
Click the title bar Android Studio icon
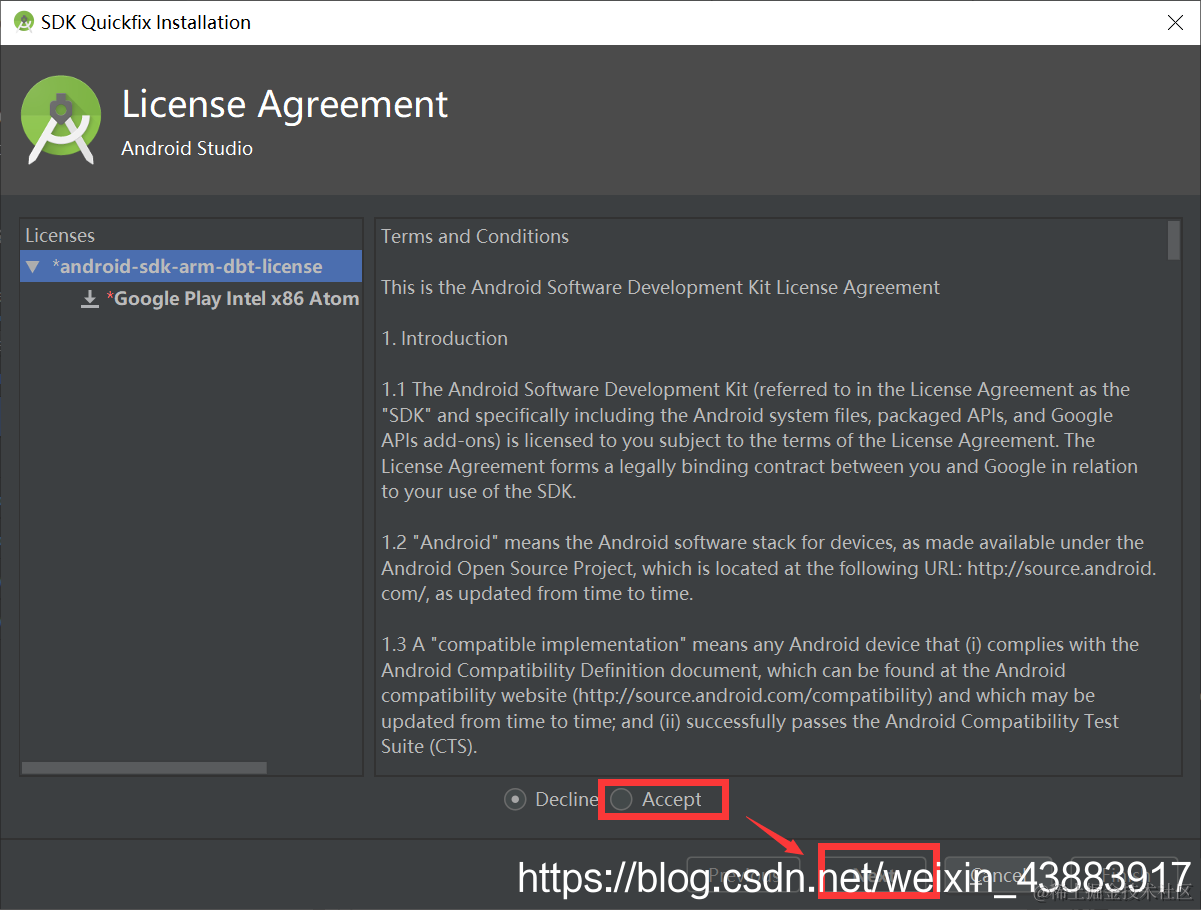[24, 22]
